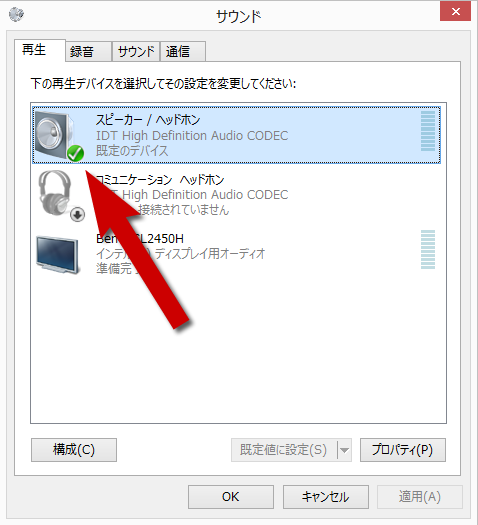Click the down-arrow unplugged badge on headphones
This screenshot has height=525, width=478.
pyautogui.click(x=77, y=215)
